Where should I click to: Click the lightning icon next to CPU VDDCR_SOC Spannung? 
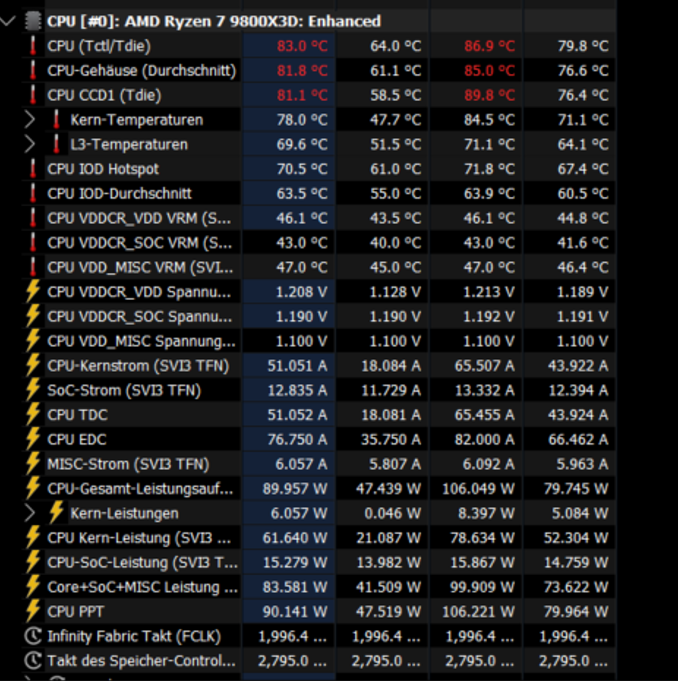pos(33,316)
